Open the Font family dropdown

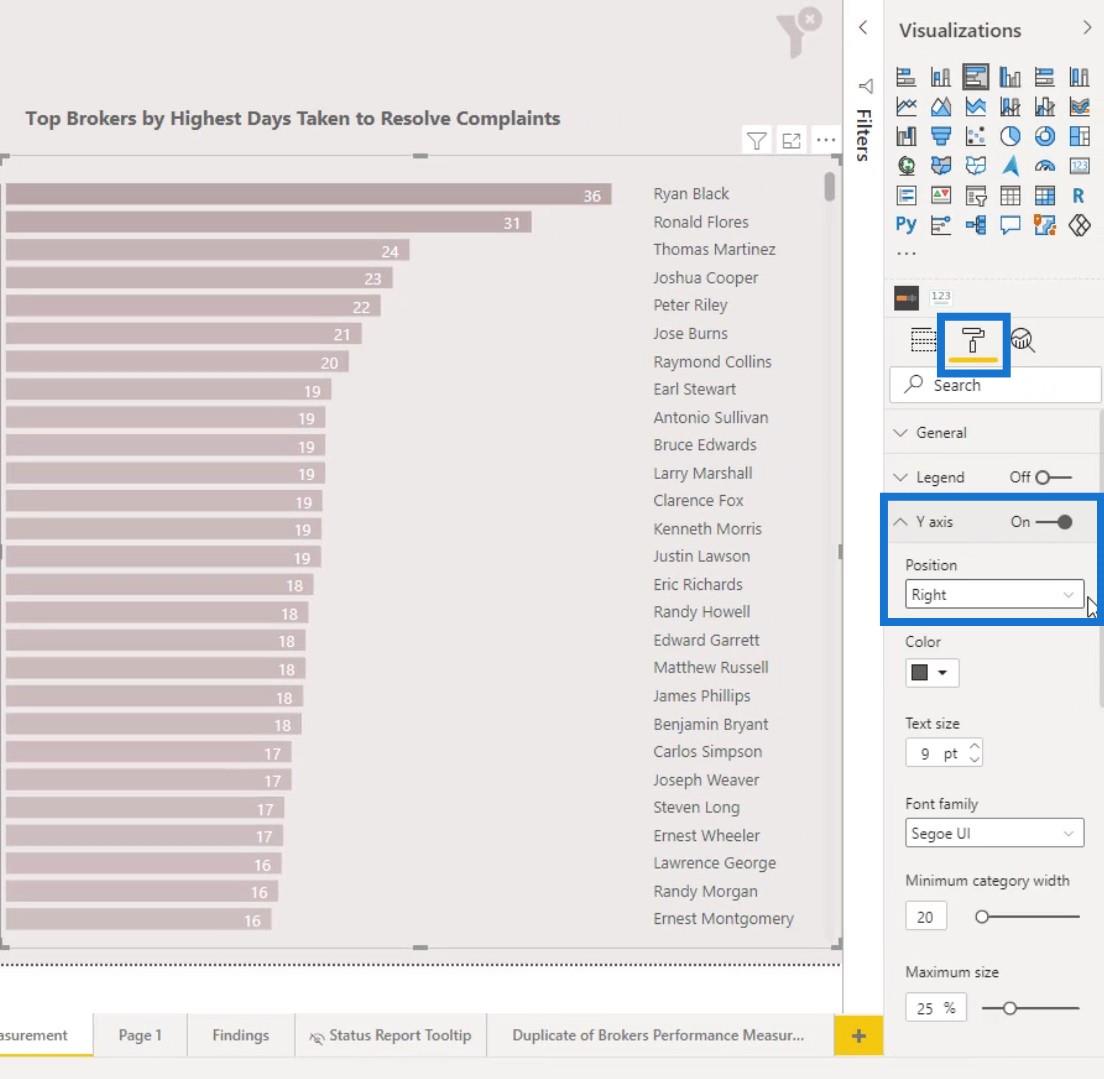click(993, 833)
